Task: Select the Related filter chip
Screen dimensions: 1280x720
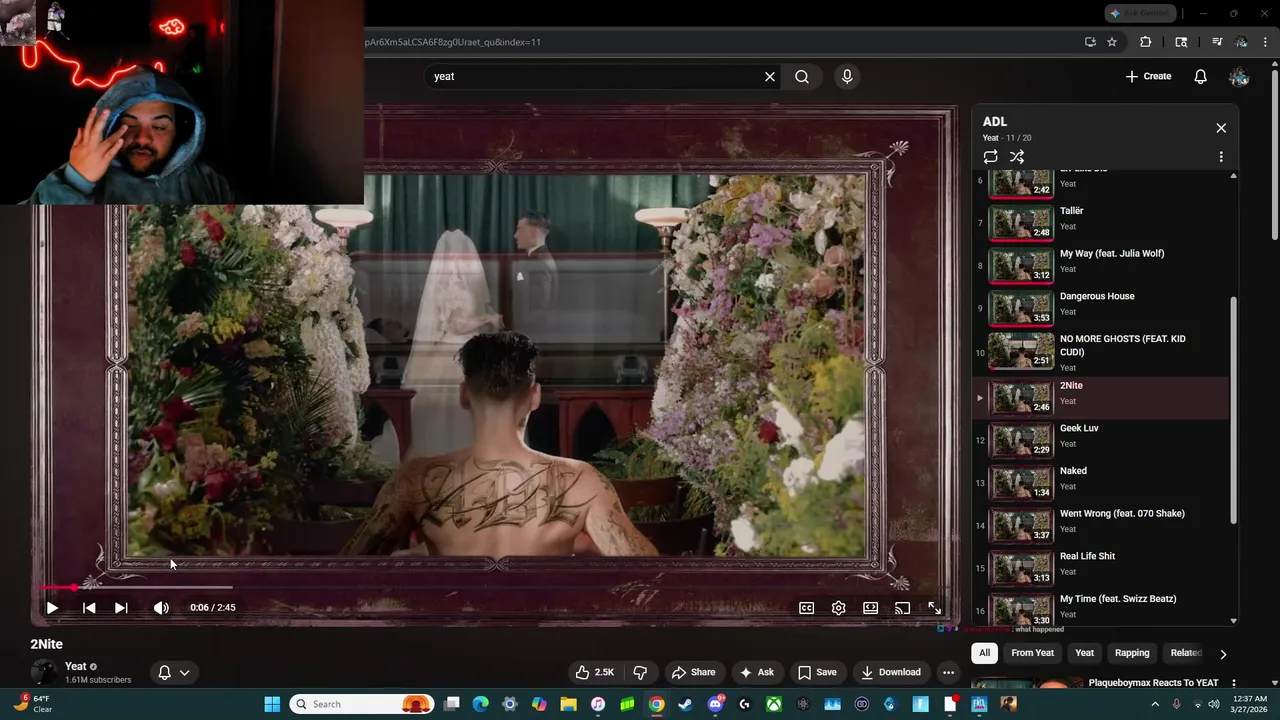Action: (x=1185, y=653)
